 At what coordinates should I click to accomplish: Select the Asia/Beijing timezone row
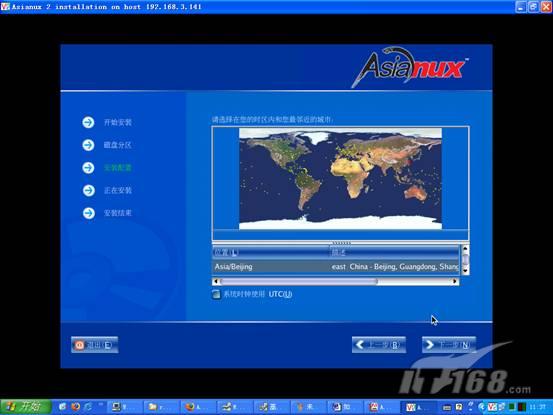coord(336,267)
